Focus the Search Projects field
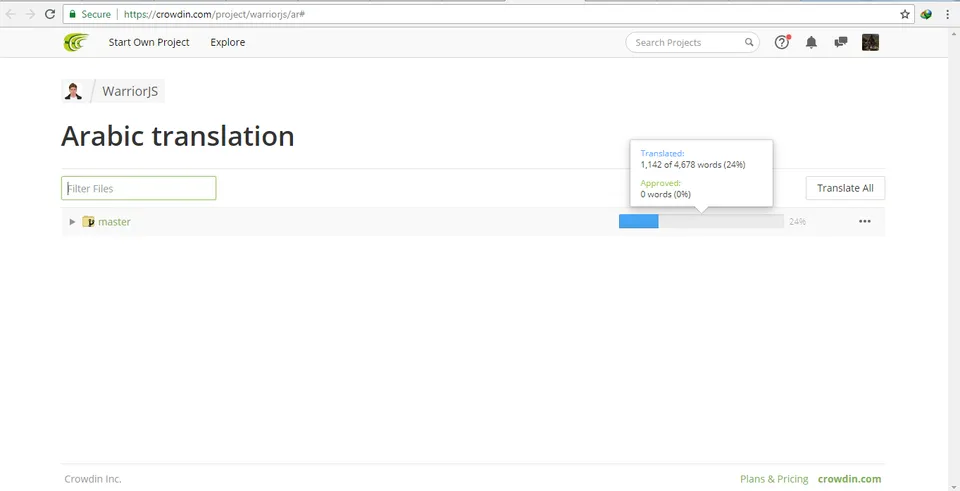This screenshot has height=491, width=960. (692, 42)
